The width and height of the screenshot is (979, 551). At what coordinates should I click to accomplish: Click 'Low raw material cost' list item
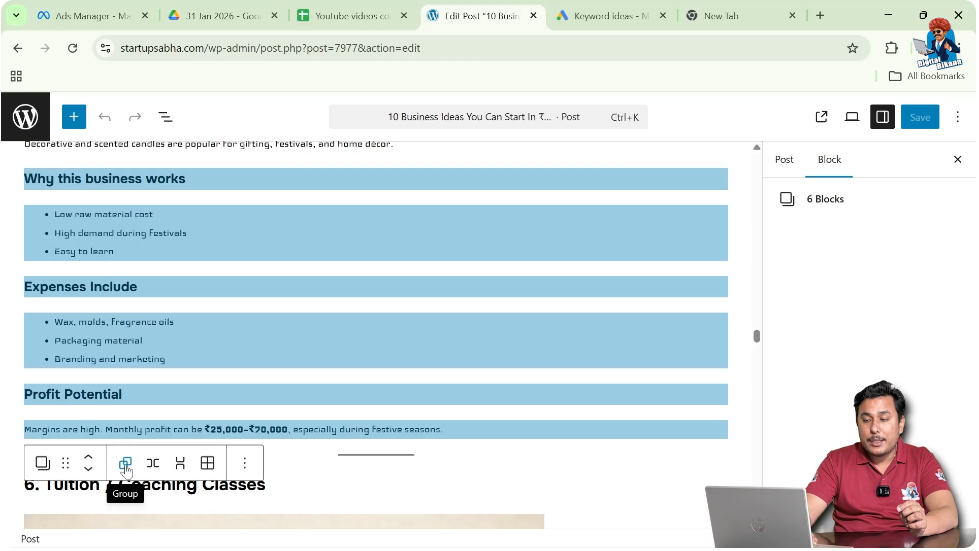pyautogui.click(x=103, y=214)
